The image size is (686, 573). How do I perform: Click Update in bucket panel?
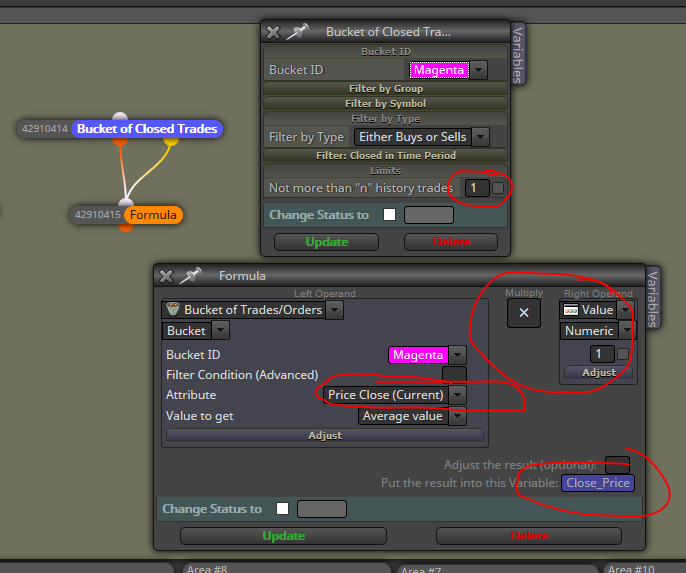tap(326, 242)
